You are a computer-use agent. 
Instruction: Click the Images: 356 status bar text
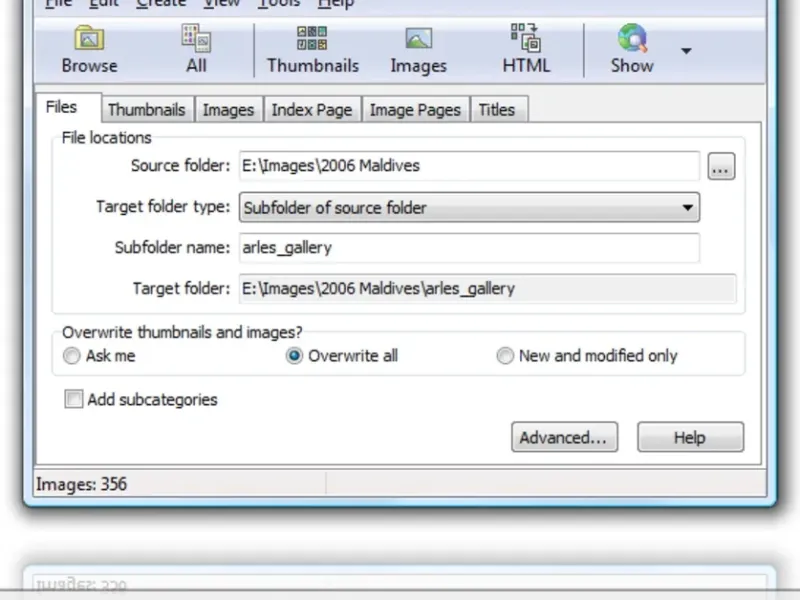pyautogui.click(x=81, y=484)
